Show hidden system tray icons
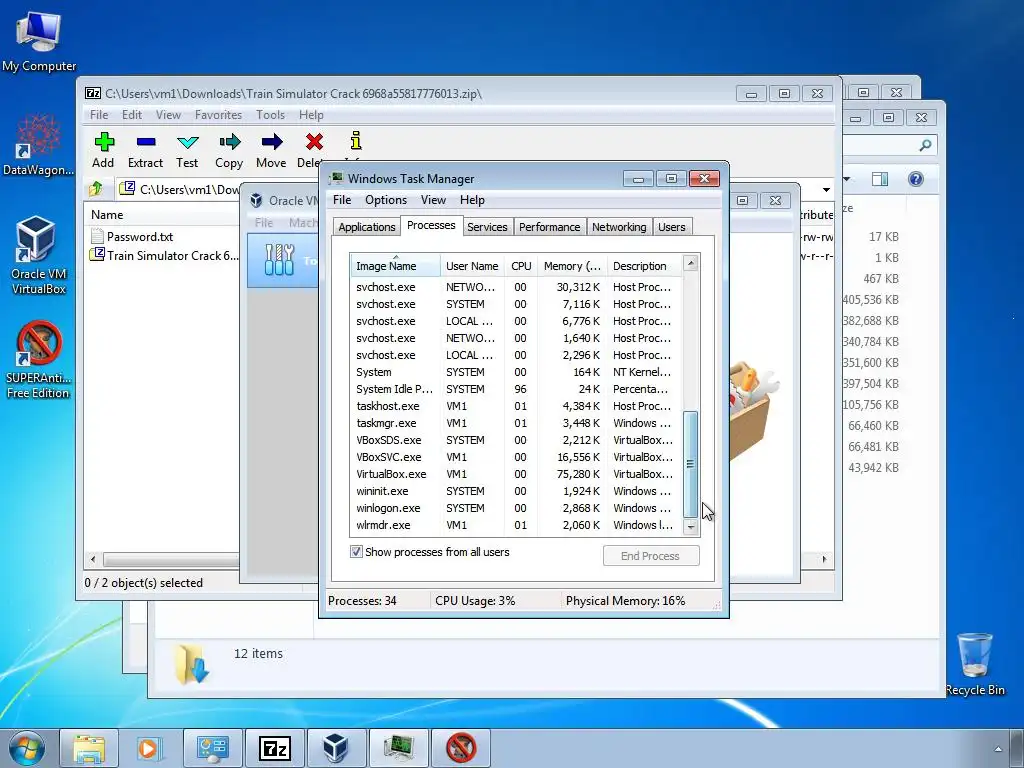The image size is (1024, 768). (998, 749)
